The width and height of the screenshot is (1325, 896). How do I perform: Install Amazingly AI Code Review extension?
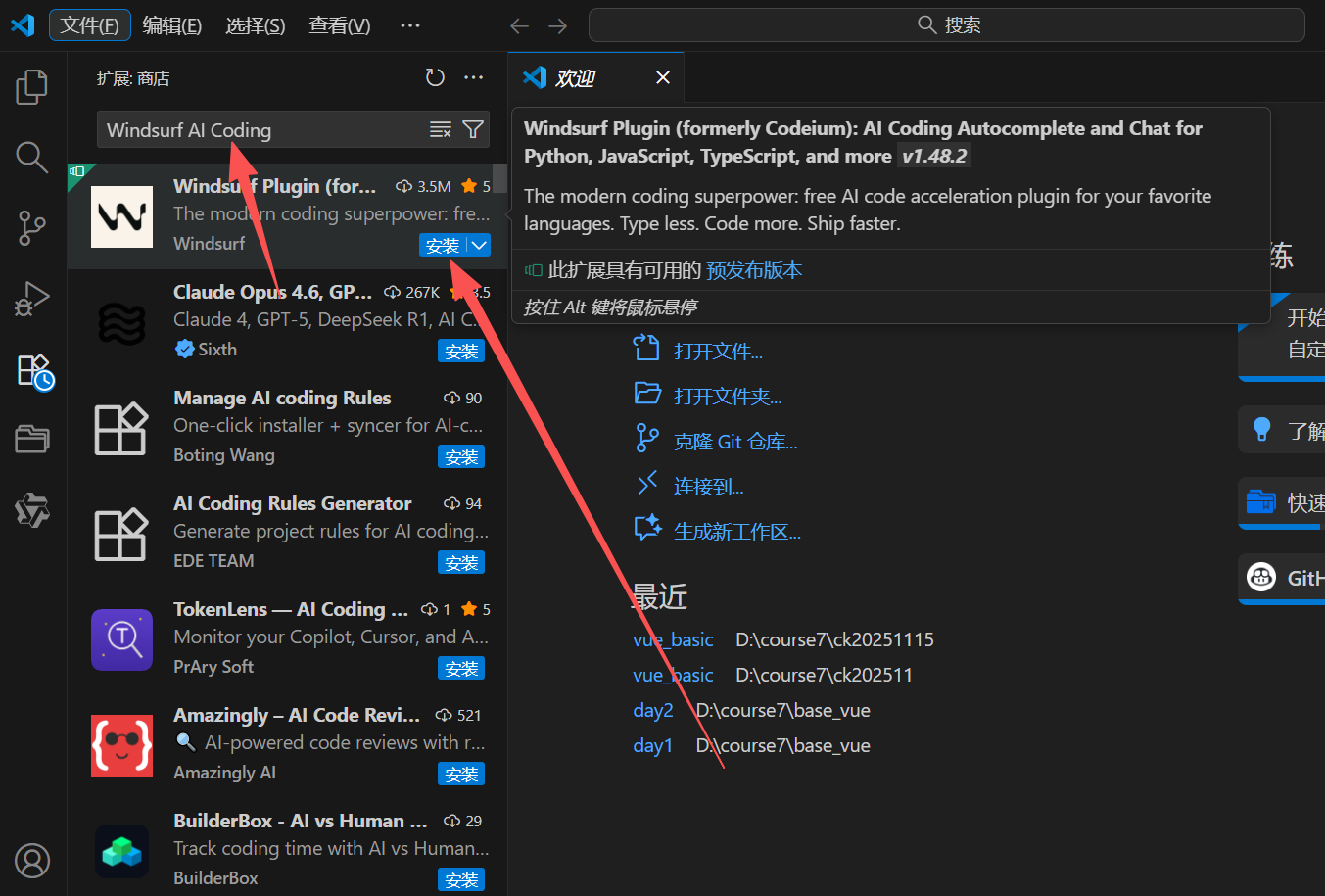pyautogui.click(x=461, y=775)
